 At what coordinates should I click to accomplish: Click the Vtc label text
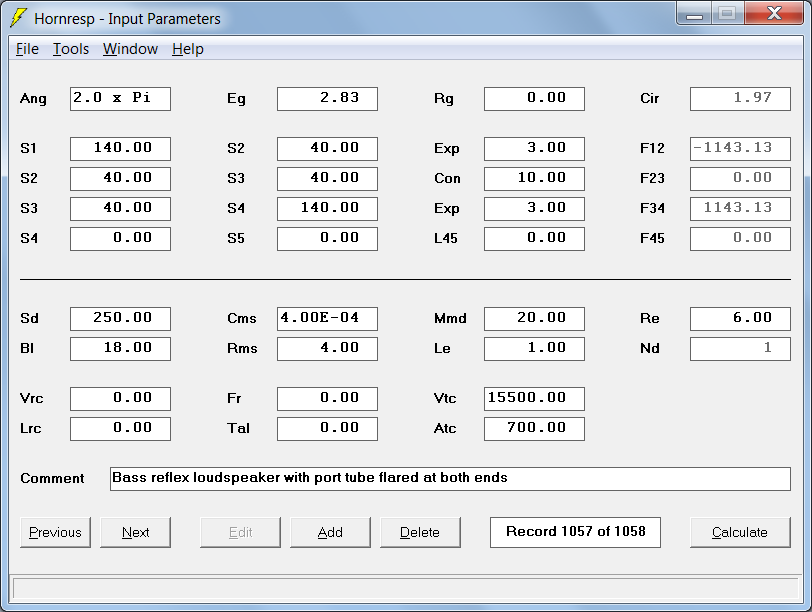[x=445, y=399]
